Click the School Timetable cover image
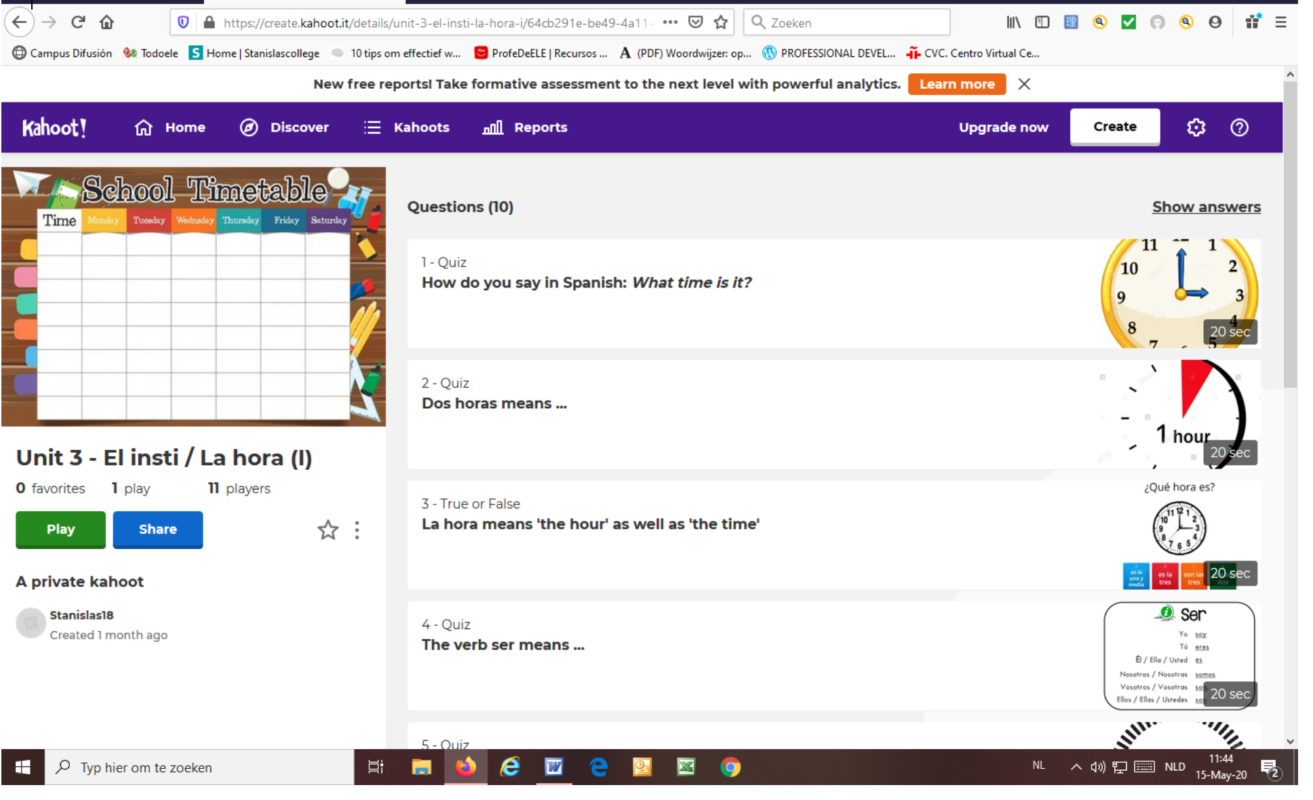1313x800 pixels. coord(193,296)
